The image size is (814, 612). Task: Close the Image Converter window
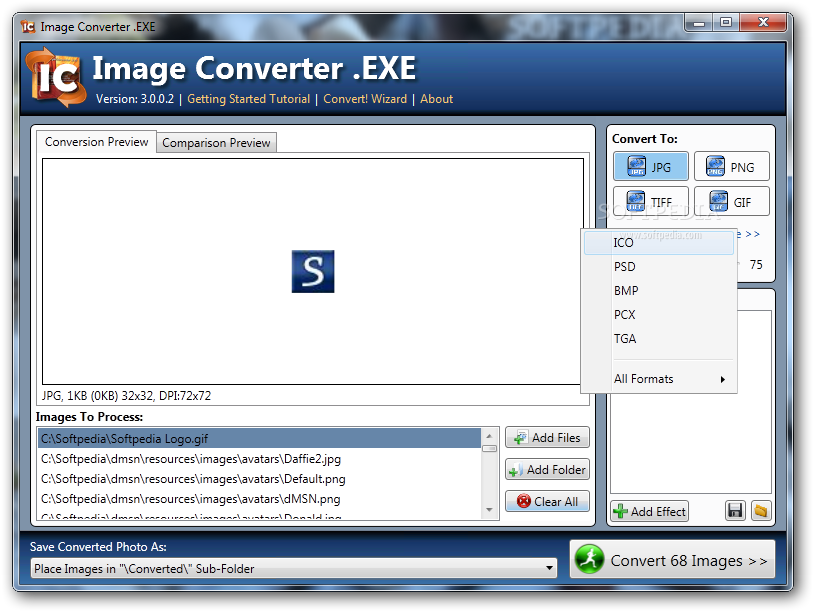763,23
